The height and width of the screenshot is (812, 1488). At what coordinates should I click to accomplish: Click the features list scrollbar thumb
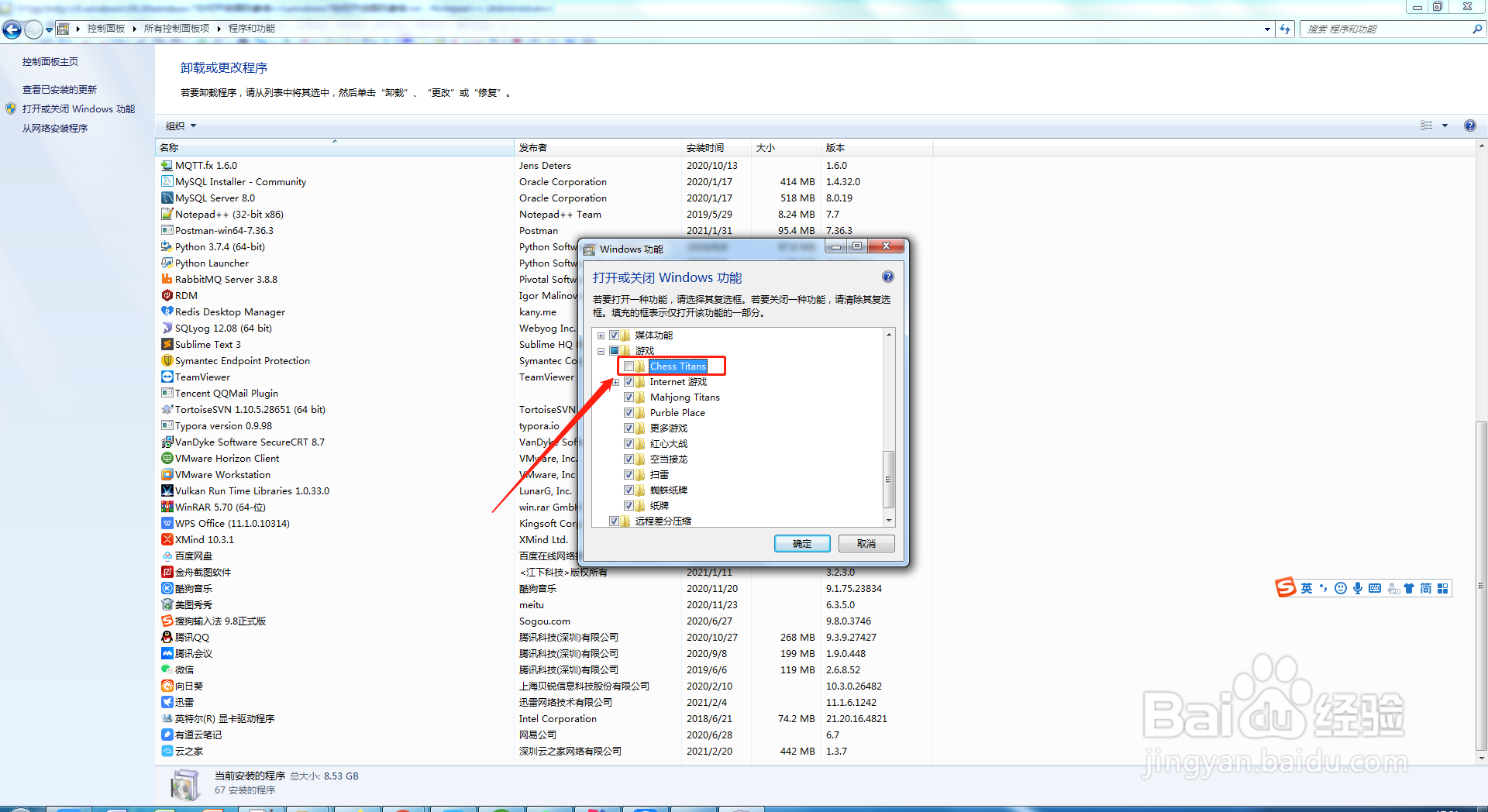[888, 478]
